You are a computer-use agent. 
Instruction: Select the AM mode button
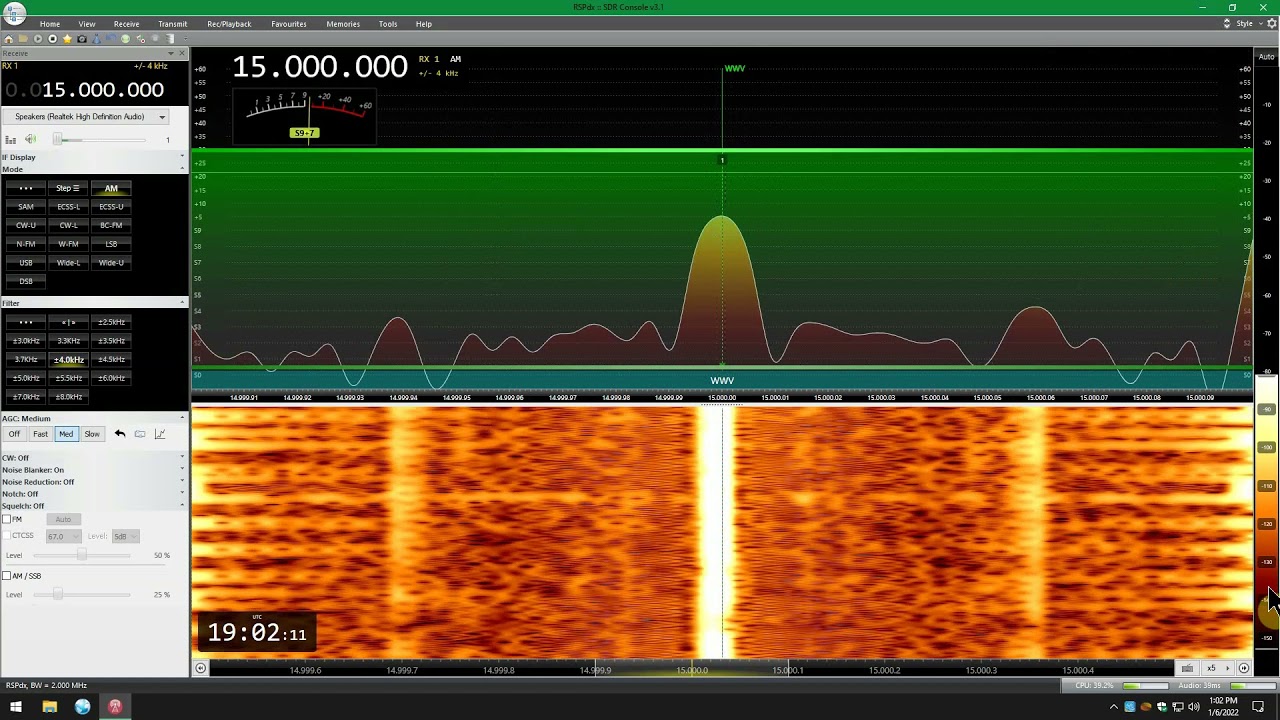tap(111, 188)
